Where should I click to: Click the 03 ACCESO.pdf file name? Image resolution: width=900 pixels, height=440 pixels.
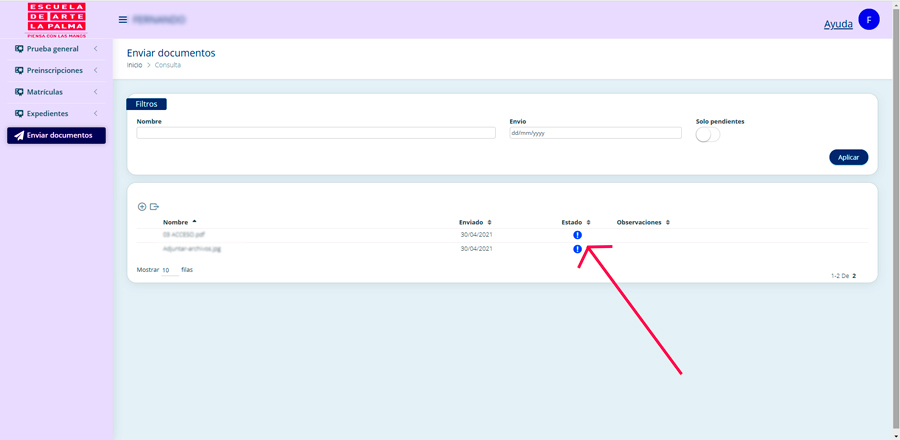[x=184, y=235]
